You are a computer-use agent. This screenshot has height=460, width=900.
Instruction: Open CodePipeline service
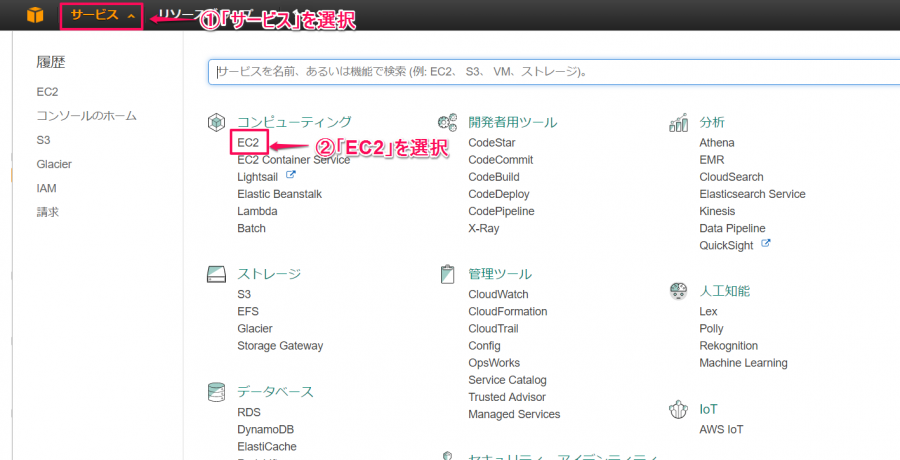coord(501,212)
